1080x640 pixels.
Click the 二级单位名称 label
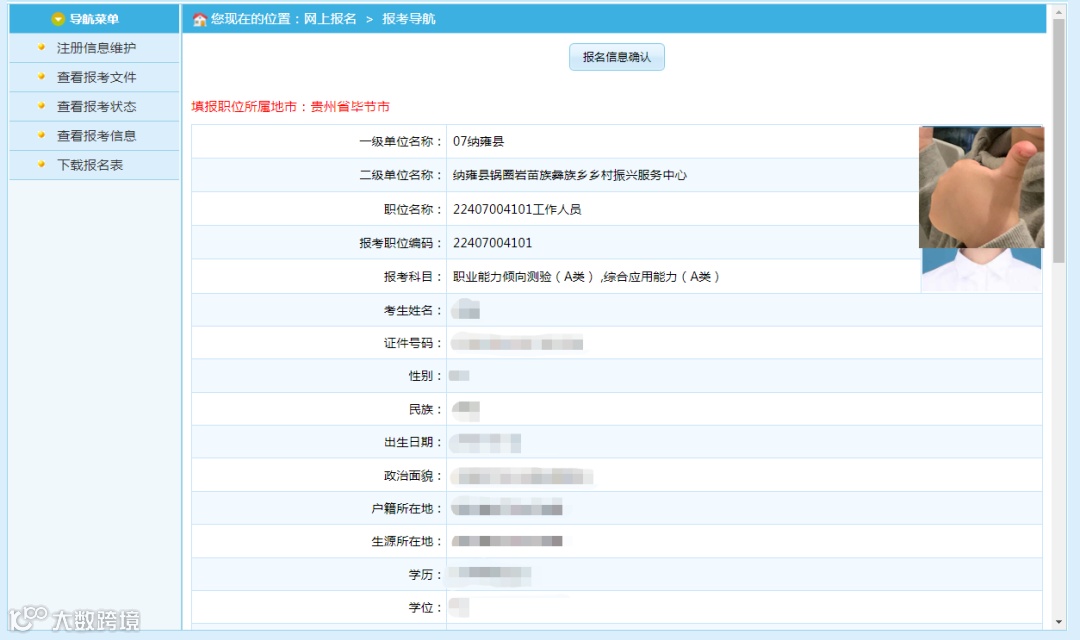point(400,176)
